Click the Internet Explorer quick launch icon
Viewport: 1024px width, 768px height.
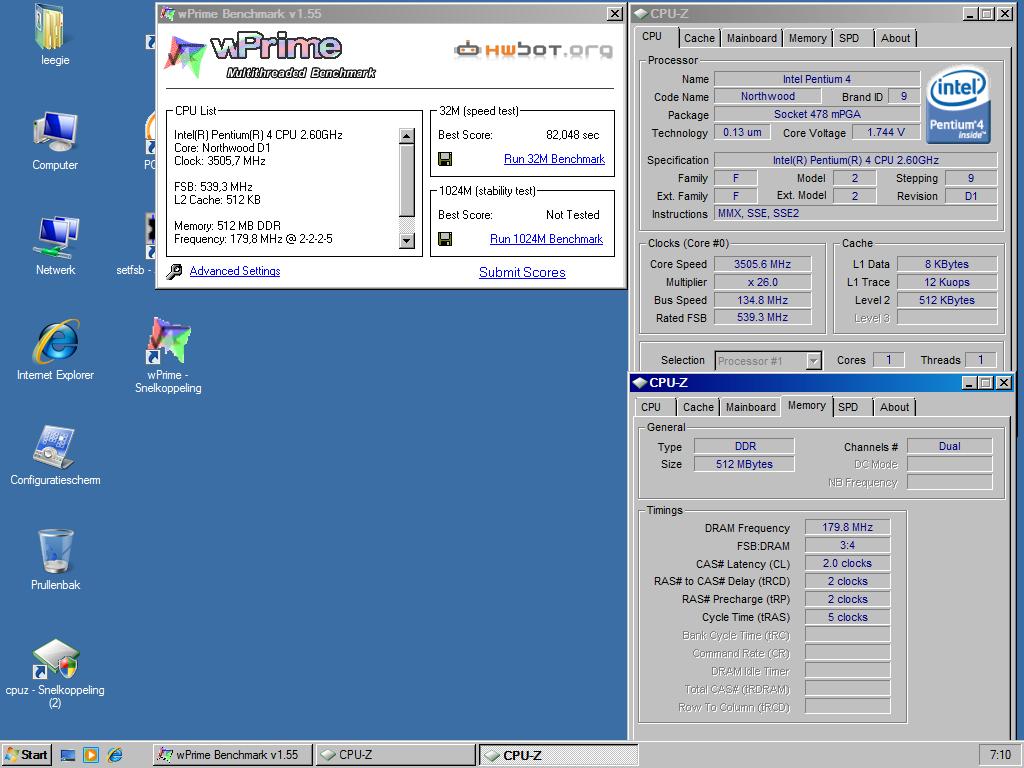(x=114, y=755)
